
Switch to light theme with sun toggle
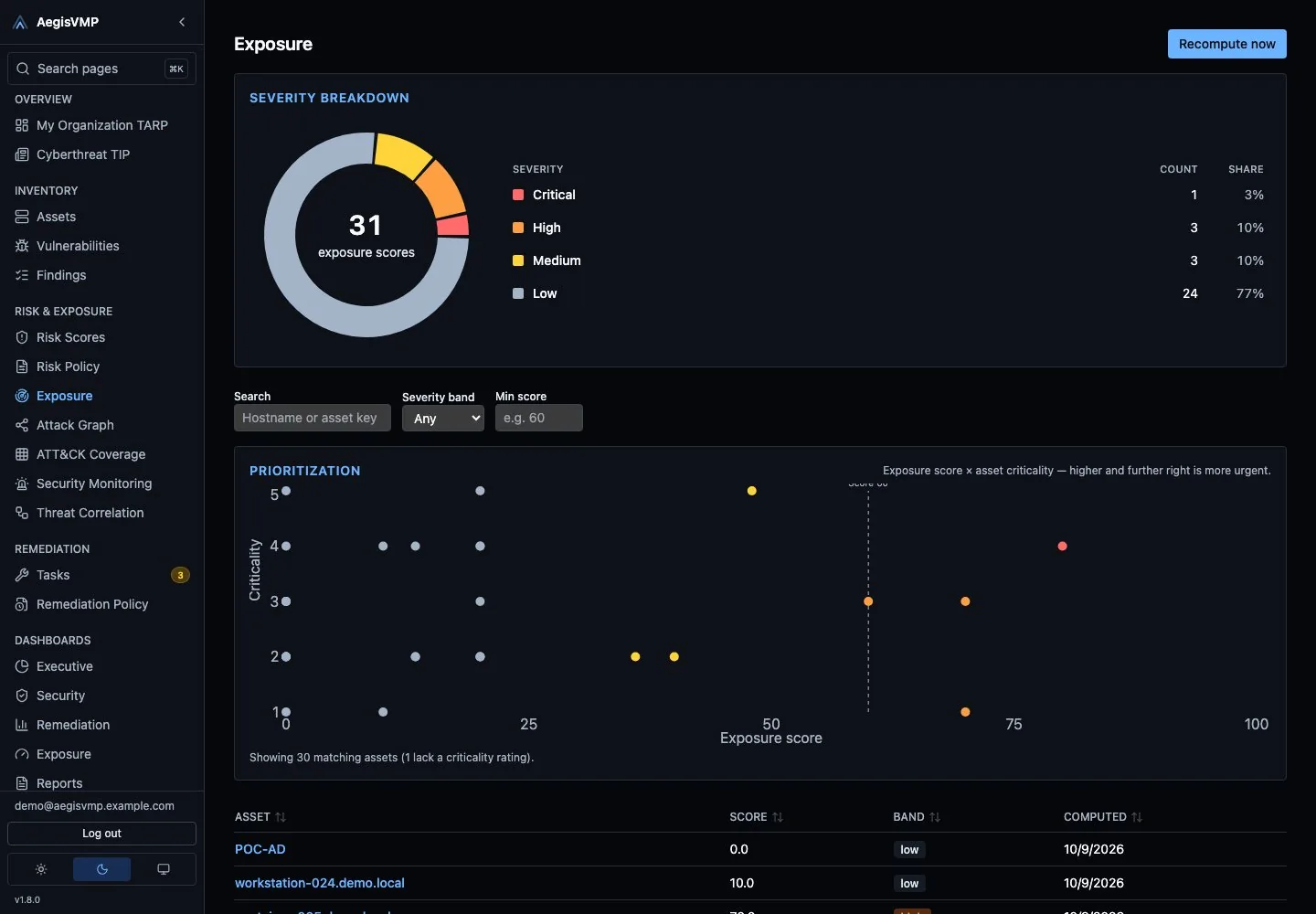coord(41,869)
